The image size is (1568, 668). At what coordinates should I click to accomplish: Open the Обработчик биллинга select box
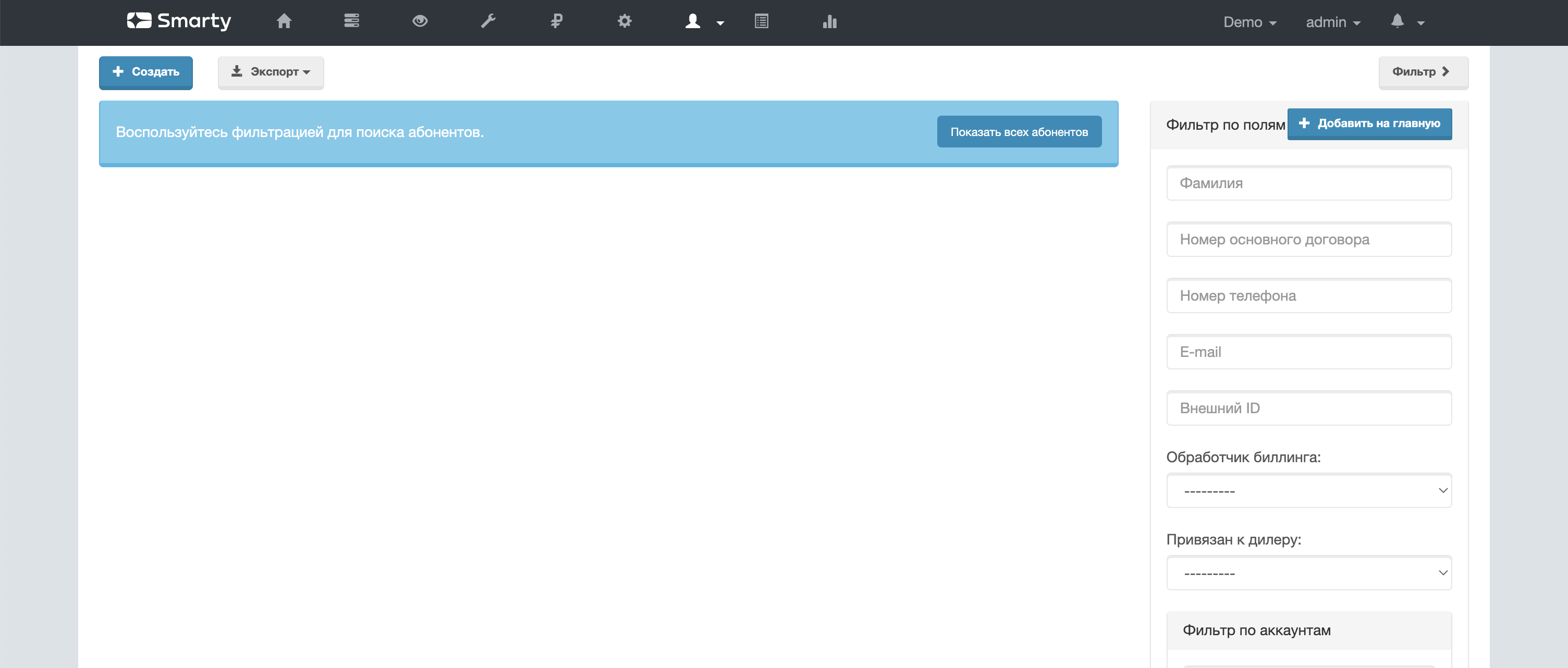[x=1309, y=490]
